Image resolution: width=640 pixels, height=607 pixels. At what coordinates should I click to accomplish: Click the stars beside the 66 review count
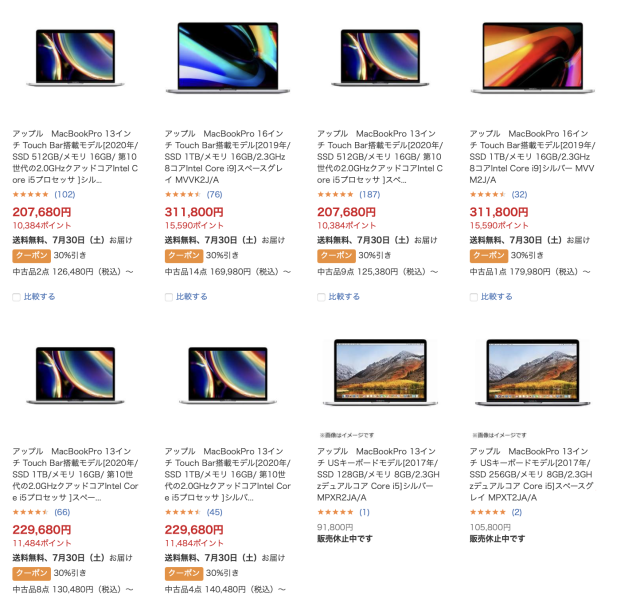(x=30, y=512)
